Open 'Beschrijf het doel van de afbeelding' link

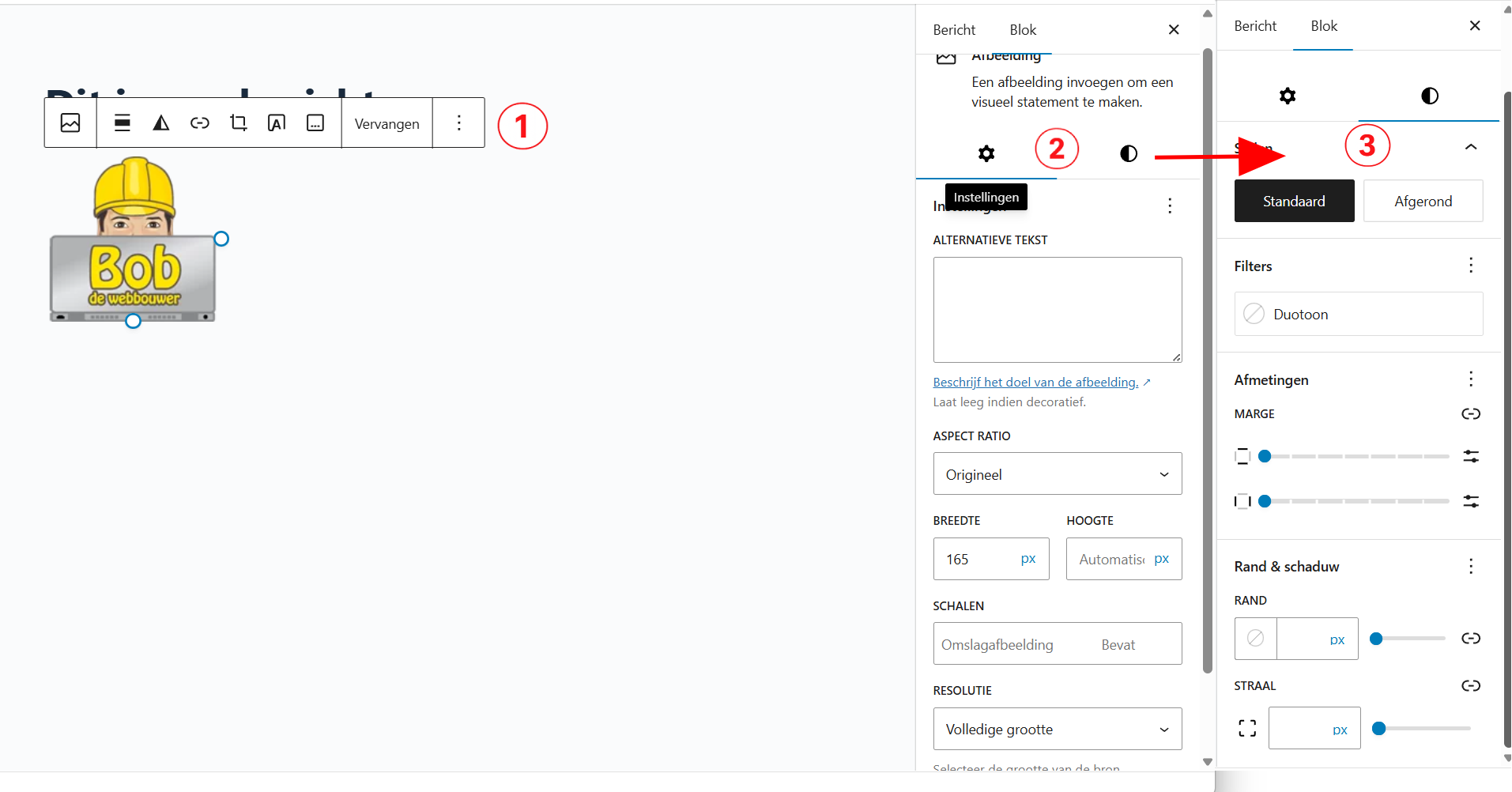(x=1035, y=383)
